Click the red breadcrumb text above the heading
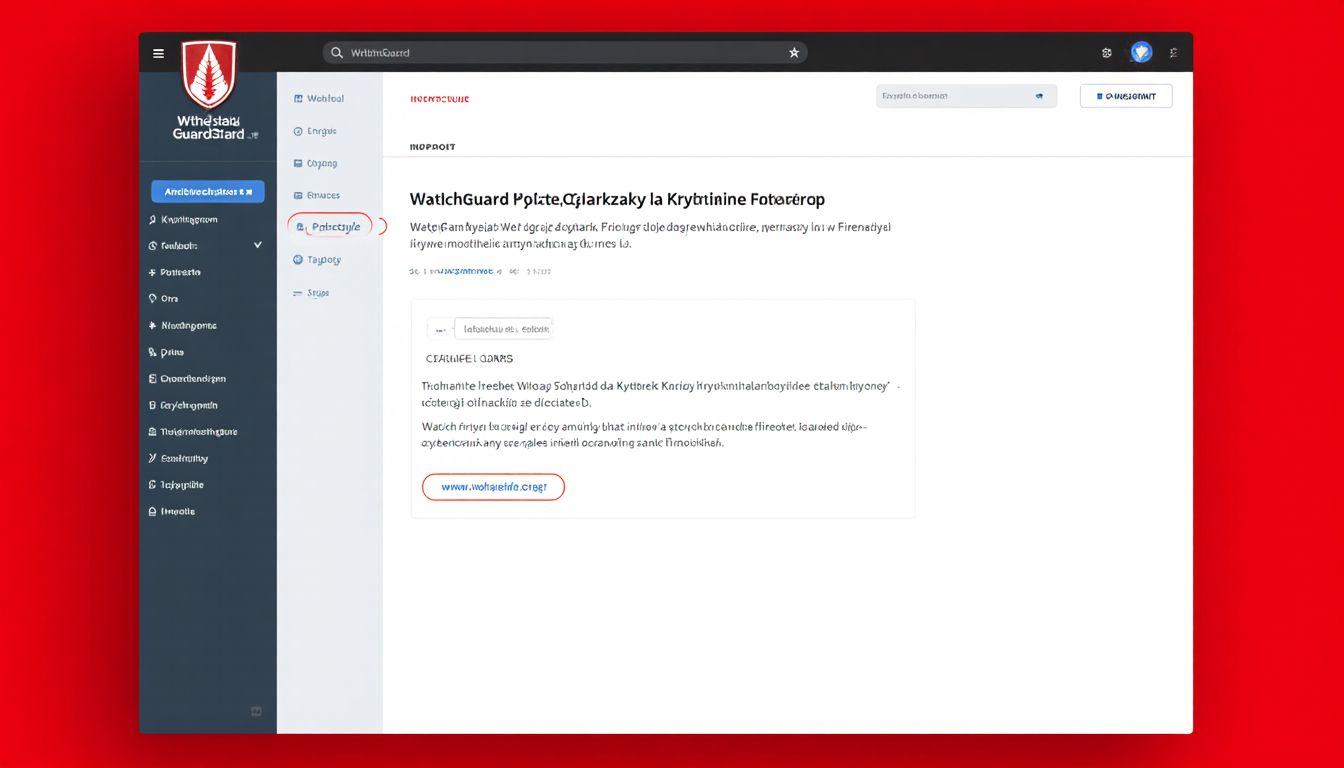Viewport: 1344px width, 768px height. 439,99
